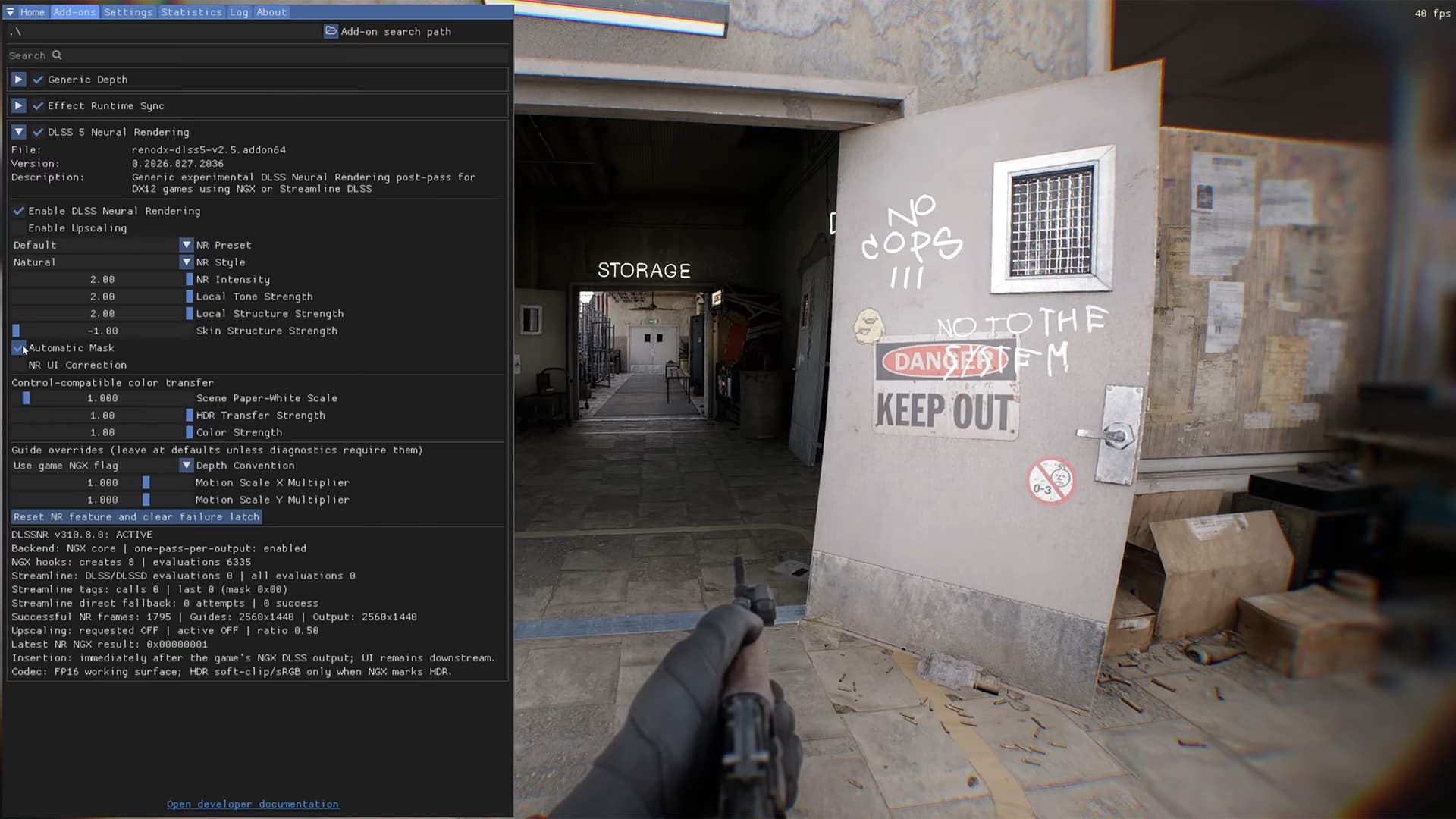Open the overlay collapse triangle beside Home

click(x=10, y=12)
